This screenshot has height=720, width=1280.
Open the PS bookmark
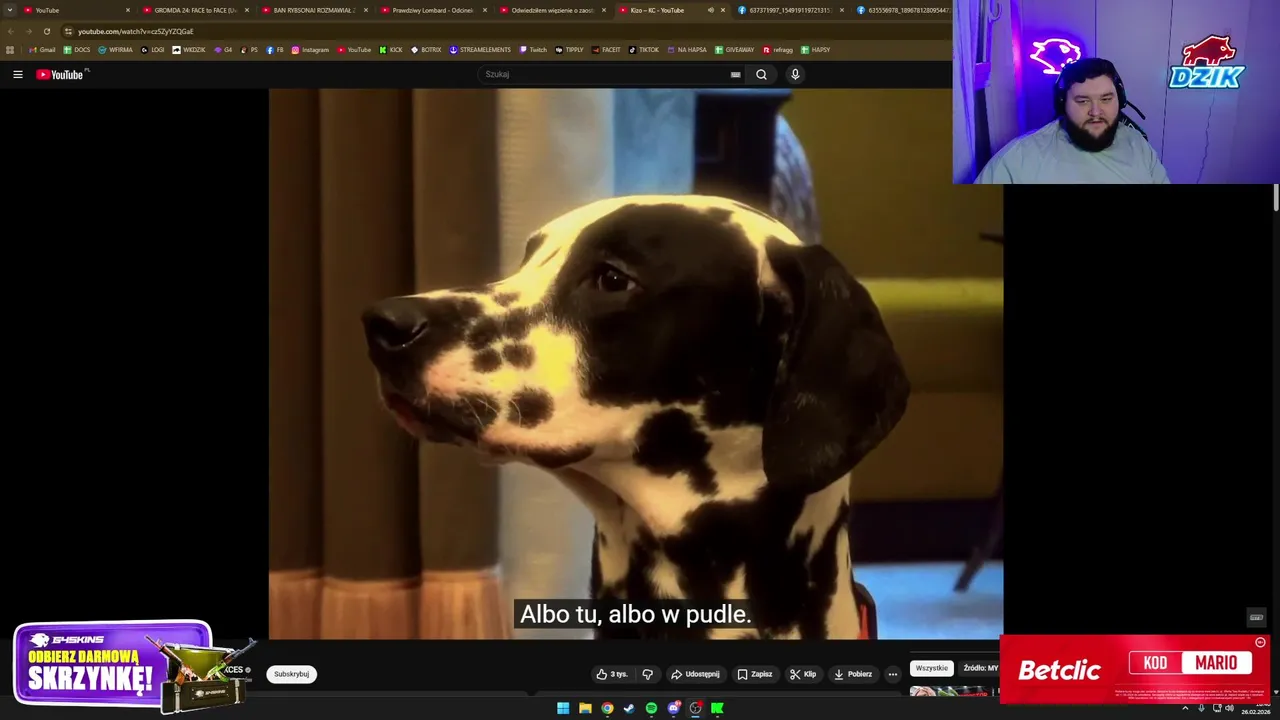(249, 50)
